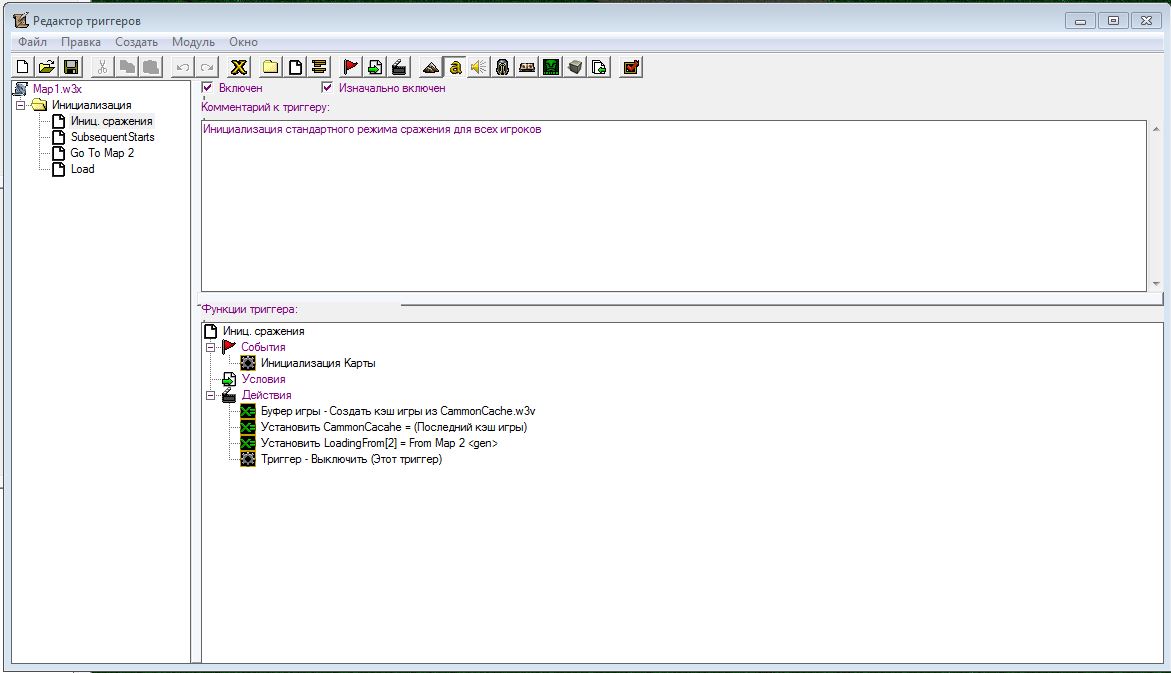The height and width of the screenshot is (673, 1171).
Task: Select the Иниц. сражения trigger in left tree
Action: pyautogui.click(x=111, y=121)
